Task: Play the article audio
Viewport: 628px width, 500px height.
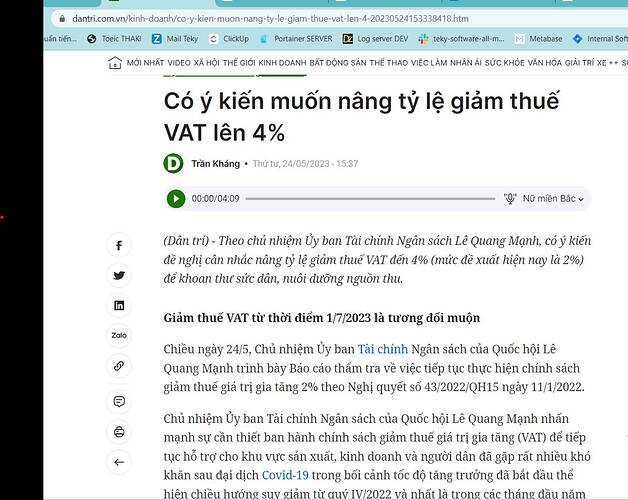Action: [176, 199]
